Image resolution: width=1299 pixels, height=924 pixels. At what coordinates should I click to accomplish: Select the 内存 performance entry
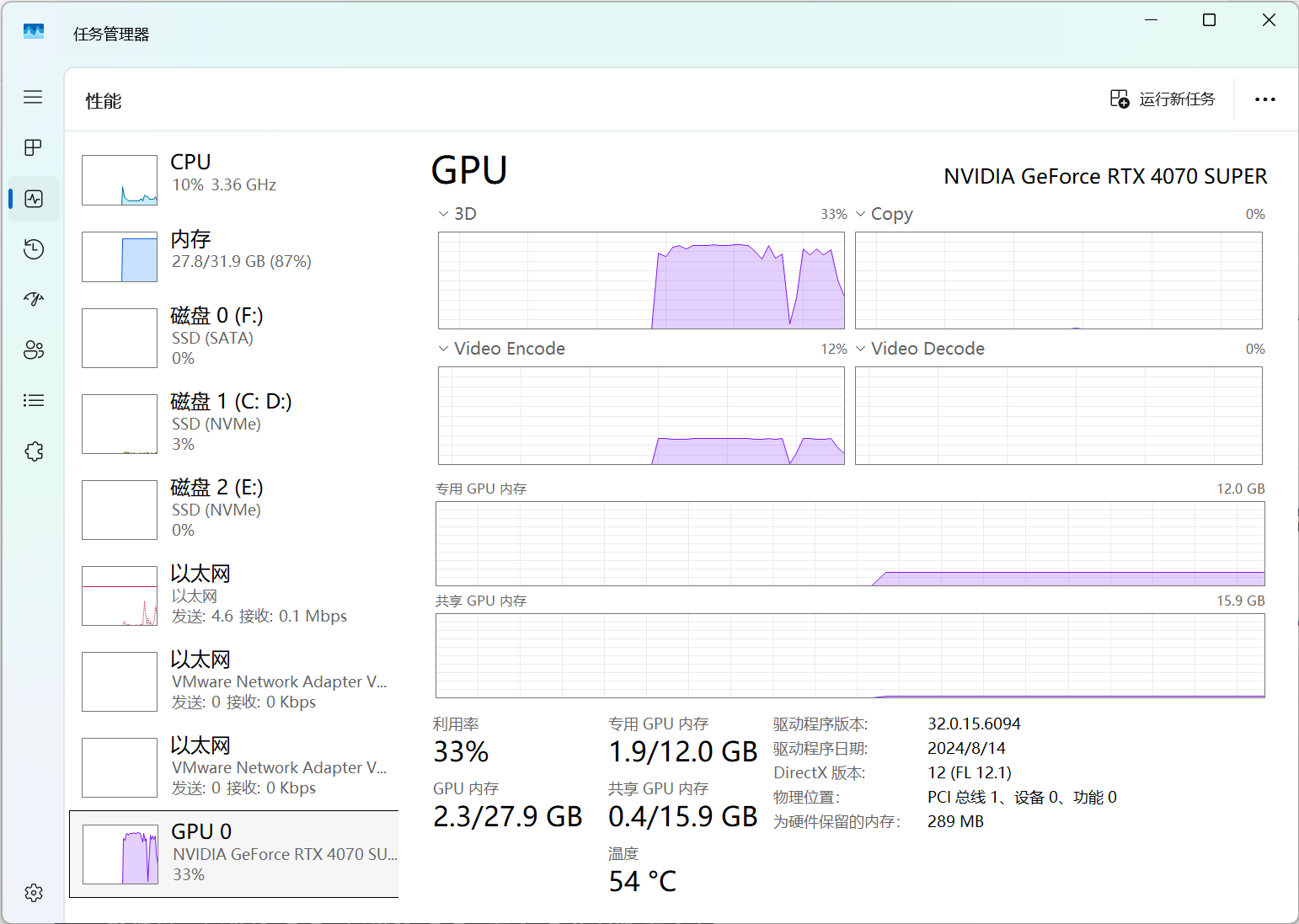pos(234,256)
